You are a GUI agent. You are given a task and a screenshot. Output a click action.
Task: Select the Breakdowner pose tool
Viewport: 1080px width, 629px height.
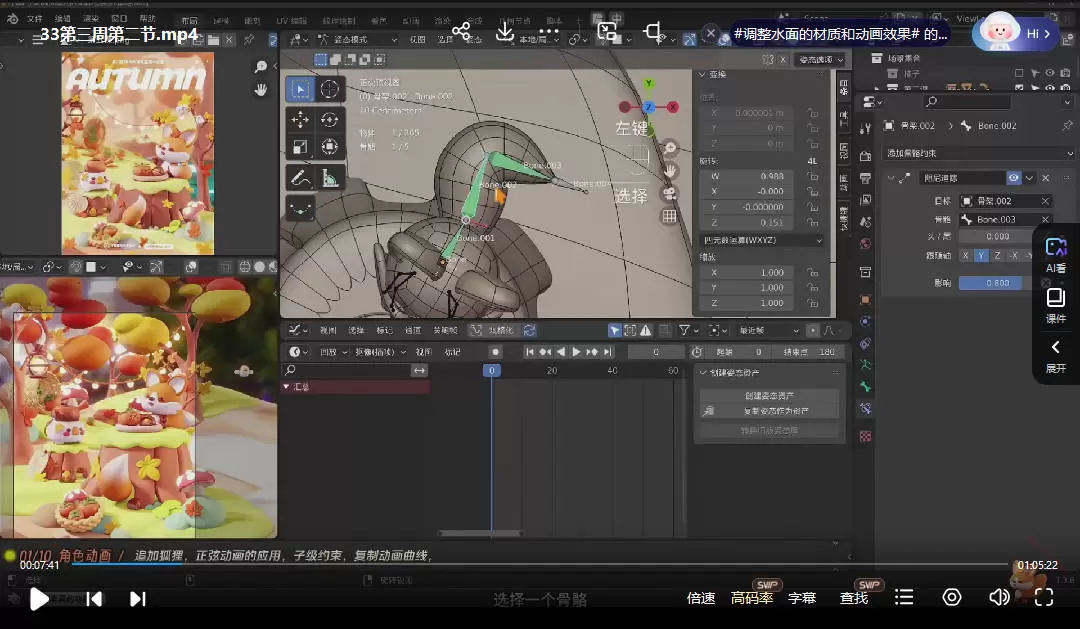[300, 208]
